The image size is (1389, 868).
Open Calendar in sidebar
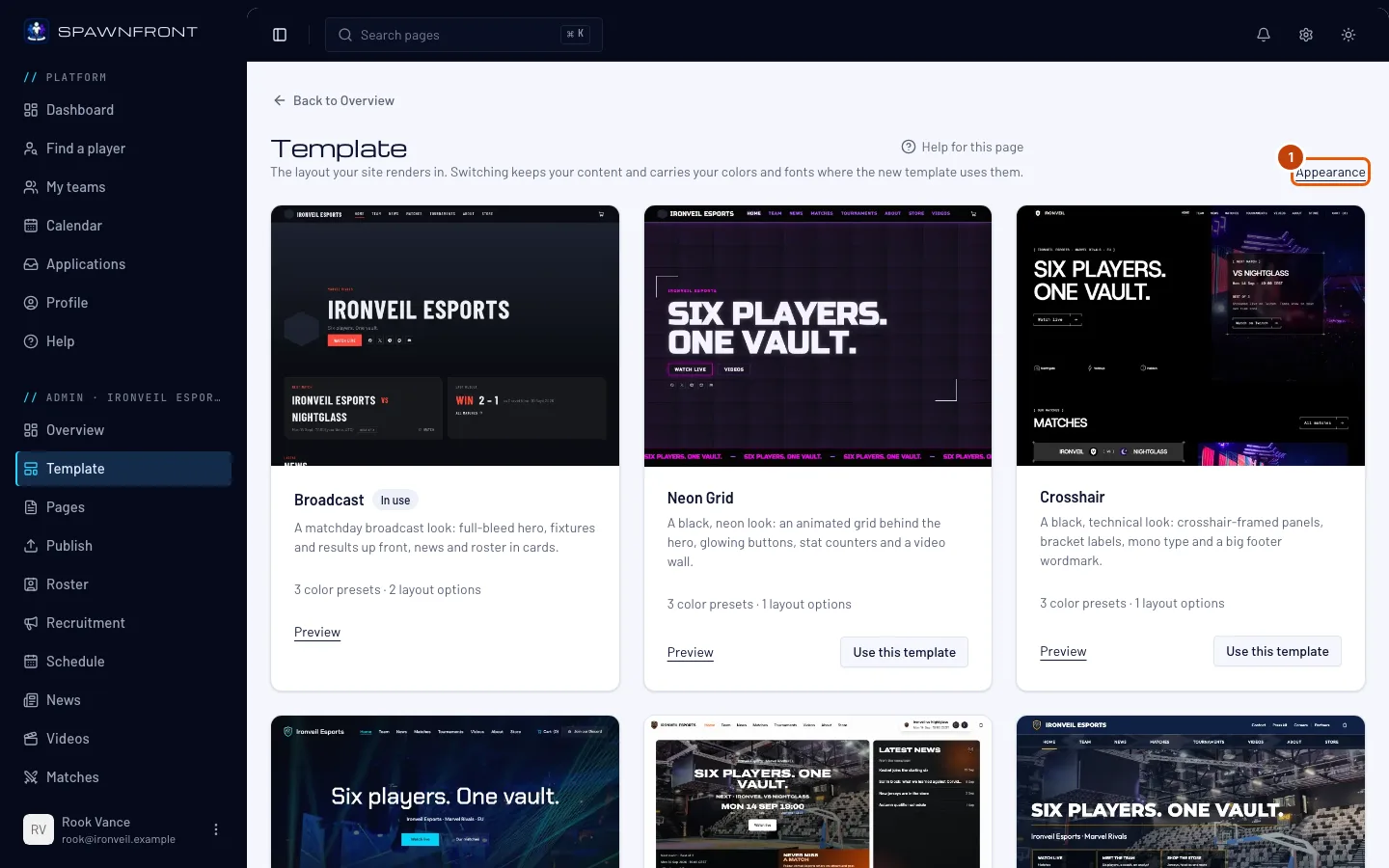[x=123, y=226]
